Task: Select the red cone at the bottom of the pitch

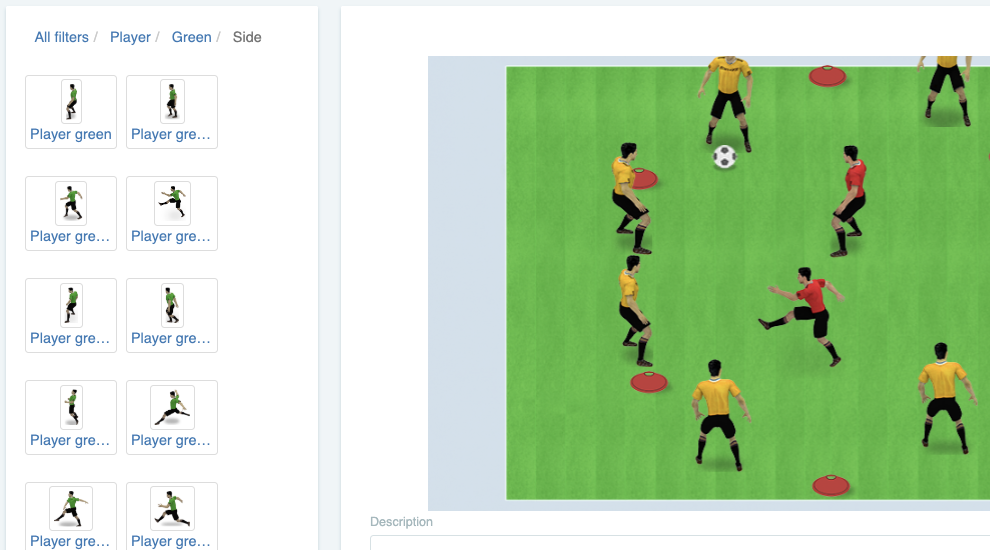Action: [x=831, y=485]
